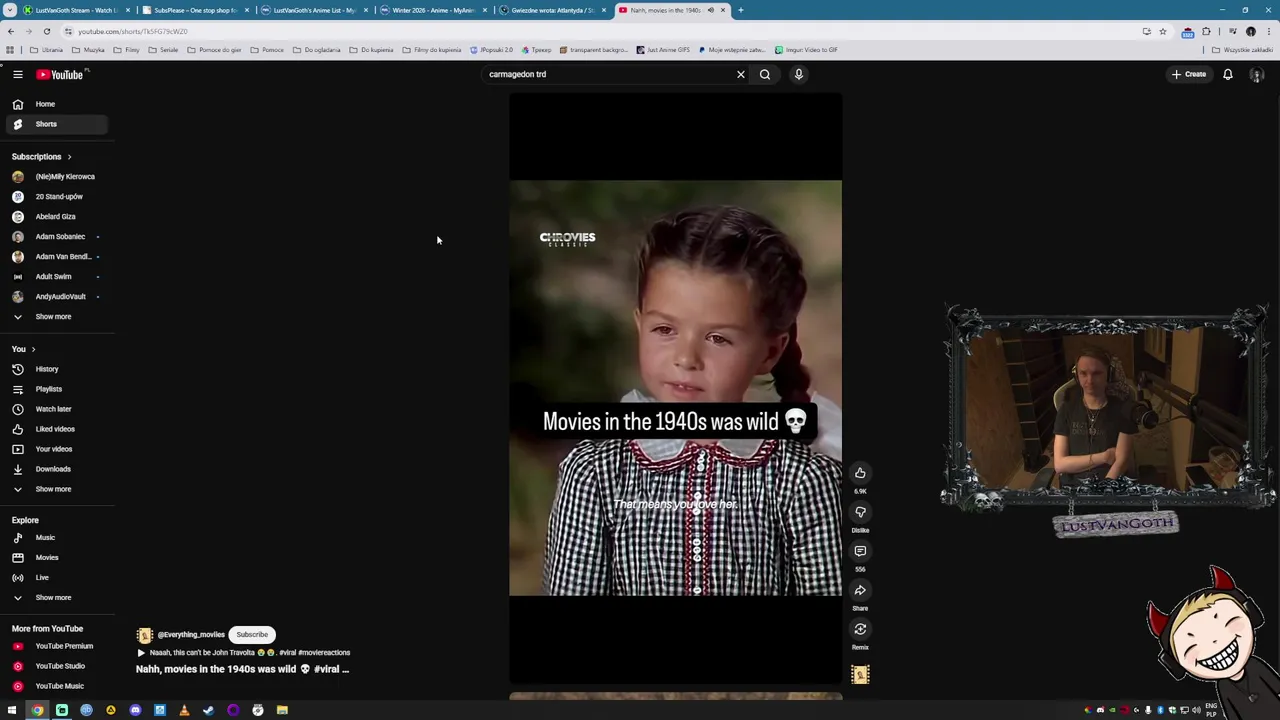Expand the You section chevron
This screenshot has height=720, width=1280.
tap(33, 349)
